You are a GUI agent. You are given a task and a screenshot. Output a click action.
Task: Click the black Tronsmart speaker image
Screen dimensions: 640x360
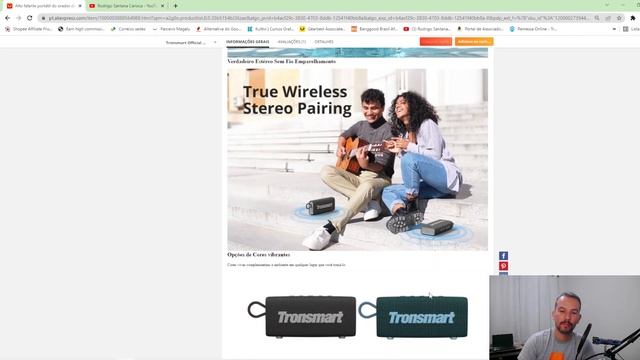[302, 317]
